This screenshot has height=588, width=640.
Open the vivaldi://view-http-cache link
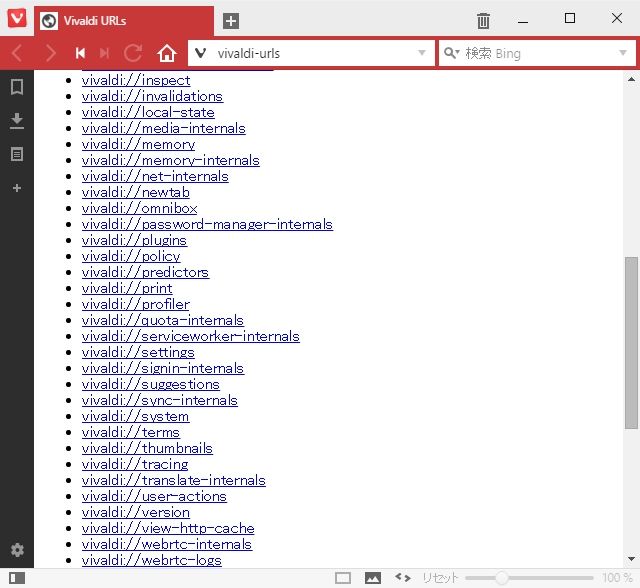(x=168, y=528)
